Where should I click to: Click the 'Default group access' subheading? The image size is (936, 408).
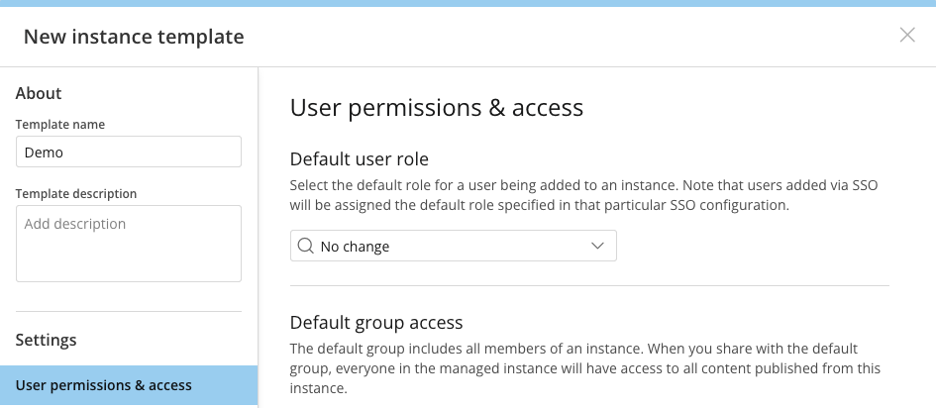coord(376,323)
